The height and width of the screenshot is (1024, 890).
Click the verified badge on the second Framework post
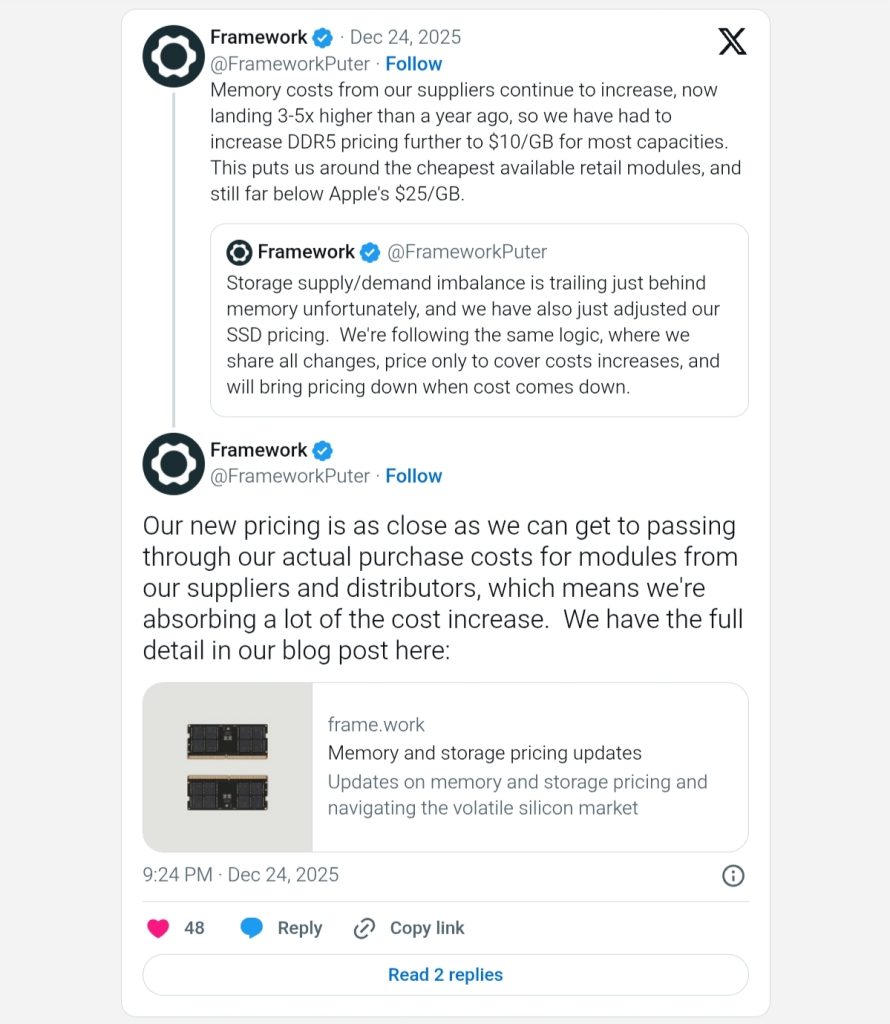pyautogui.click(x=323, y=450)
